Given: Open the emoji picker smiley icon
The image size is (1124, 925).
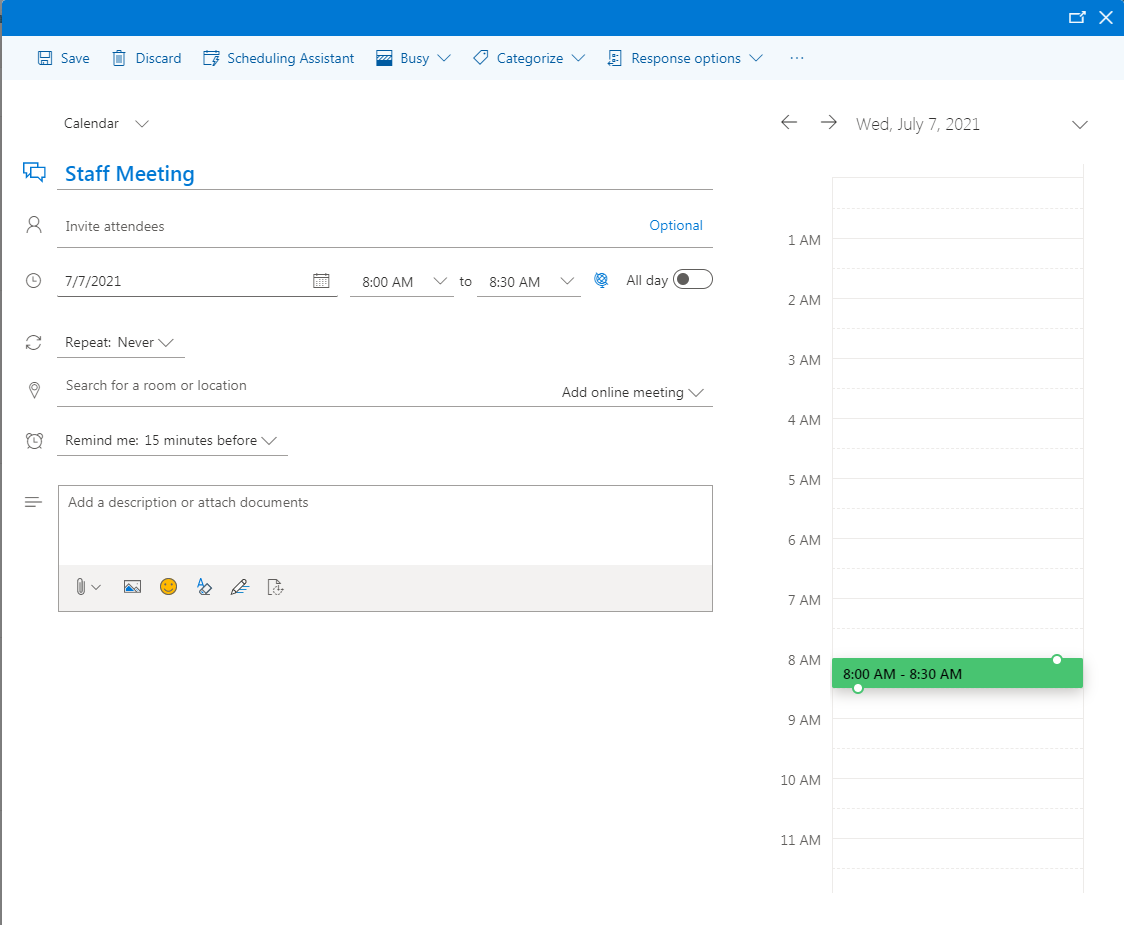Looking at the screenshot, I should coord(168,587).
